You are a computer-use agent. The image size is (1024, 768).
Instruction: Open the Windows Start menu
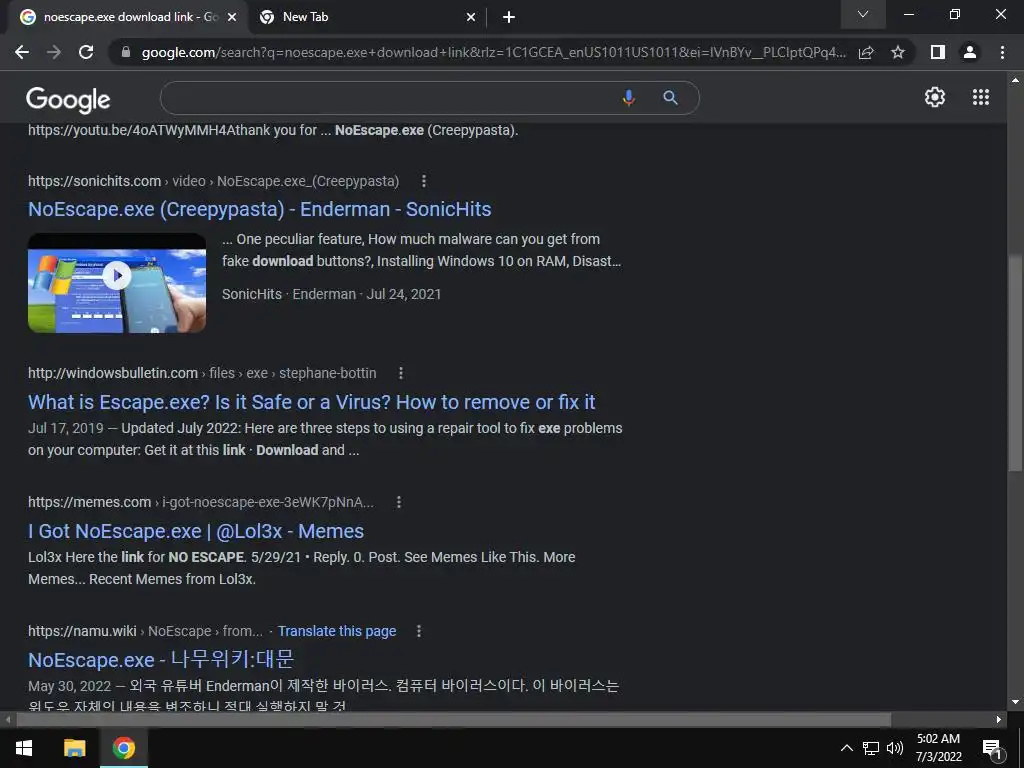[24, 748]
